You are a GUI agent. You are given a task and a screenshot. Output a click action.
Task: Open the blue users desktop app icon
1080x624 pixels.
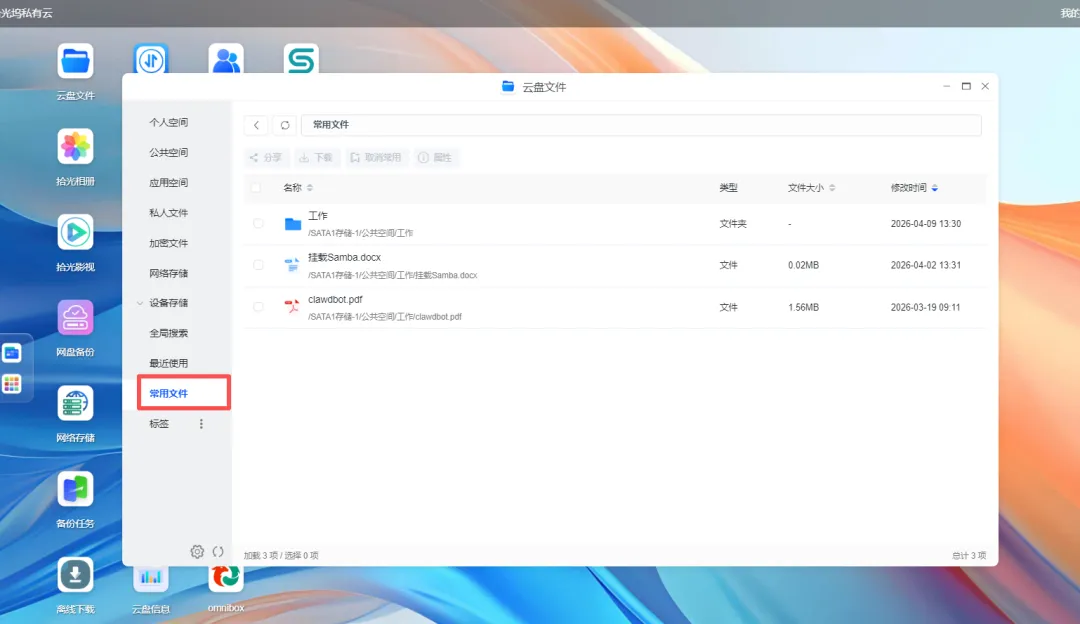pos(226,59)
